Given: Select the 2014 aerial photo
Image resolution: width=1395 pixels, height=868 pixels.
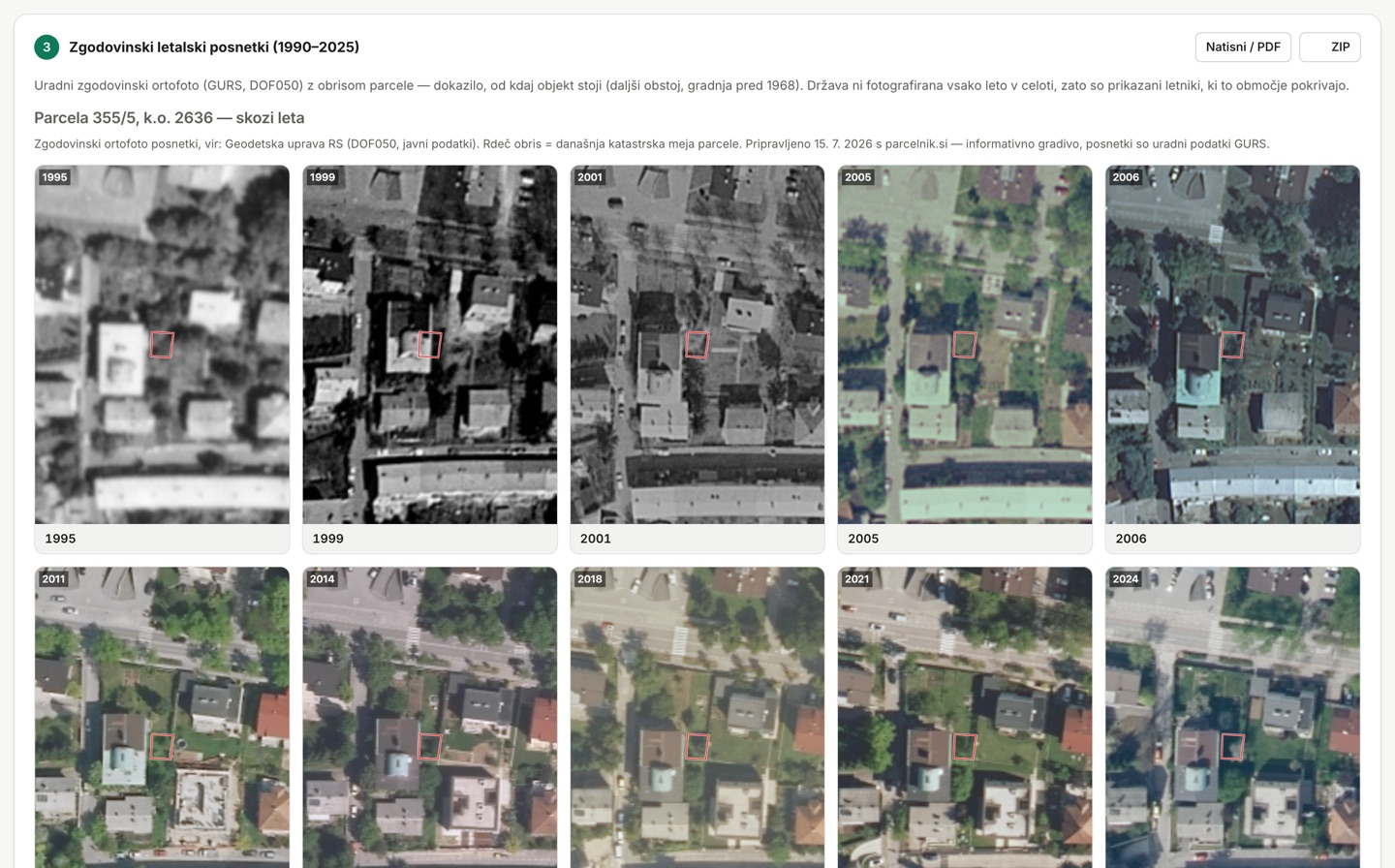Looking at the screenshot, I should pyautogui.click(x=429, y=718).
